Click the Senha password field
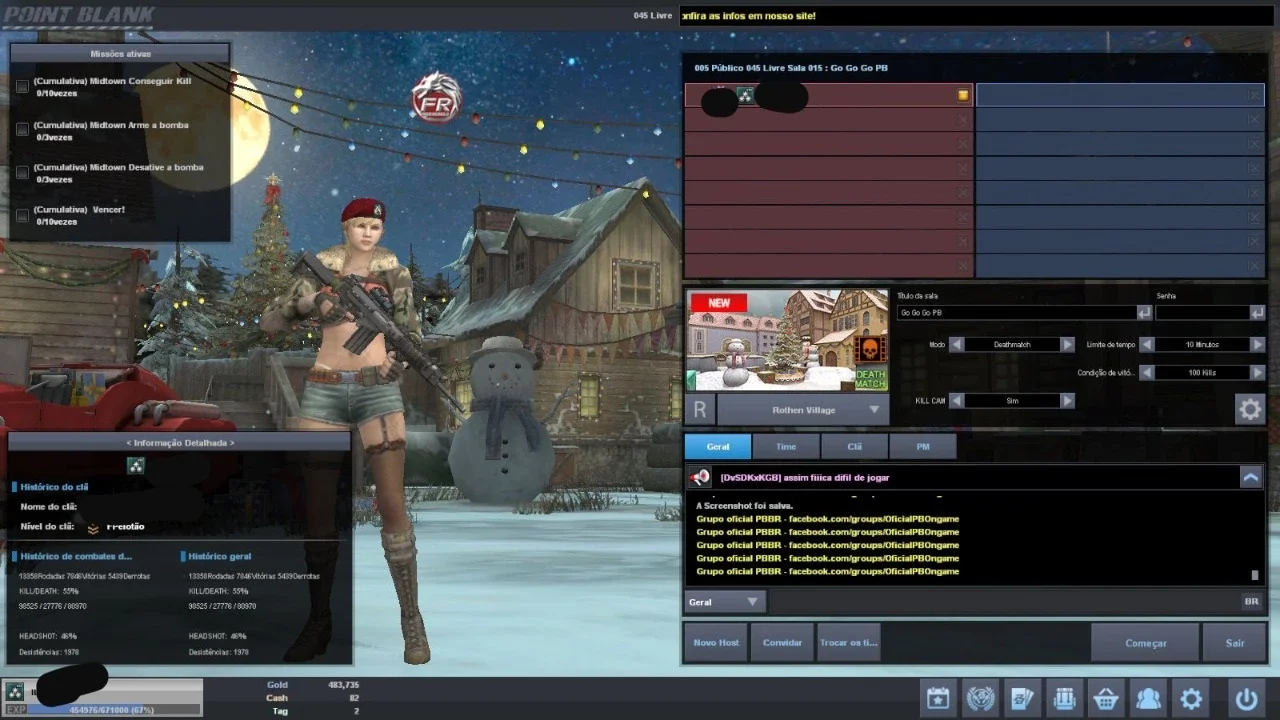Image resolution: width=1280 pixels, height=720 pixels. tap(1202, 313)
